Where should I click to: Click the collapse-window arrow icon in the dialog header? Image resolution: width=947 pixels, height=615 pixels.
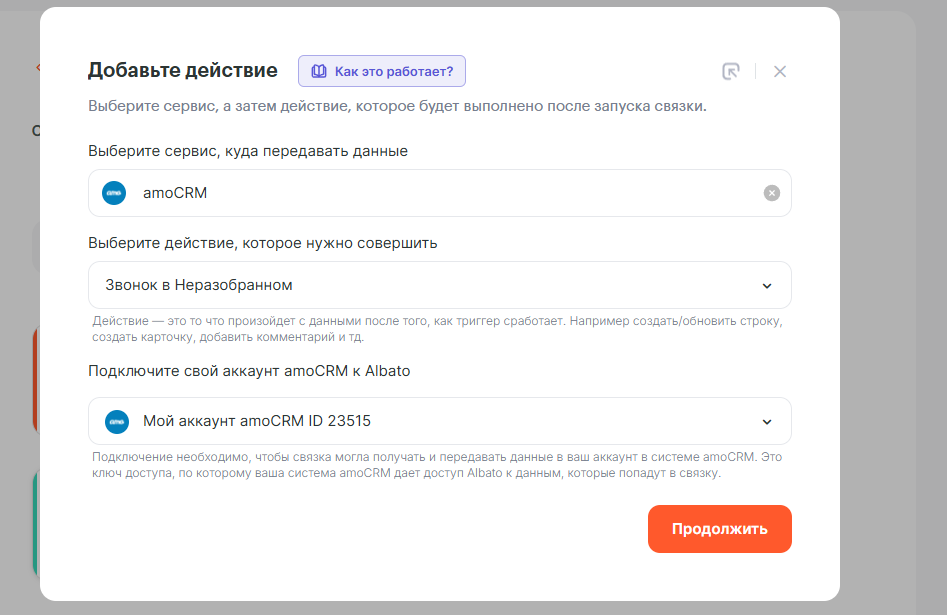(731, 71)
